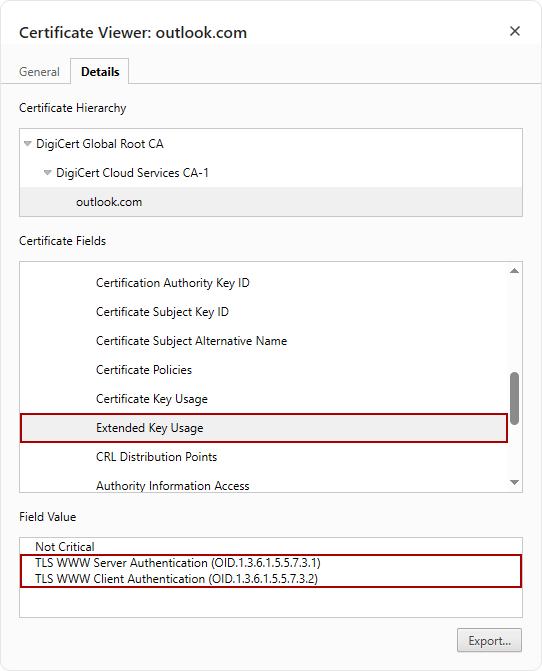
Task: Click the TLS WWW Client Authentication line
Action: click(x=176, y=579)
